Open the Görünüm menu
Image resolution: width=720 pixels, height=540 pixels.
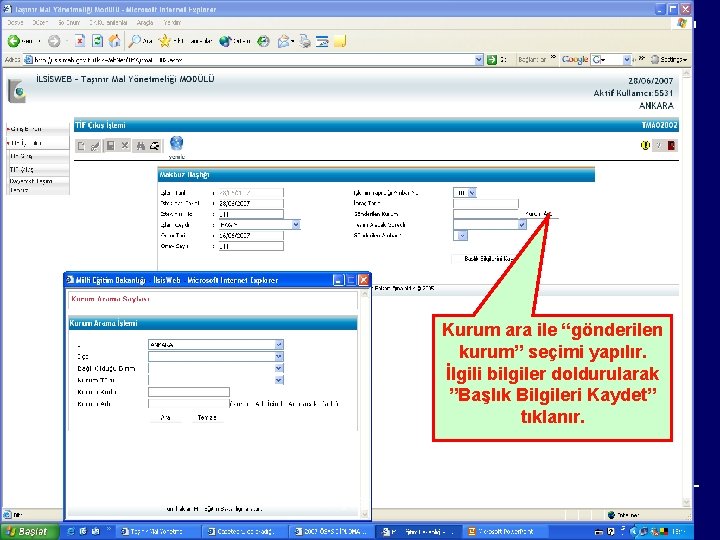pos(68,22)
